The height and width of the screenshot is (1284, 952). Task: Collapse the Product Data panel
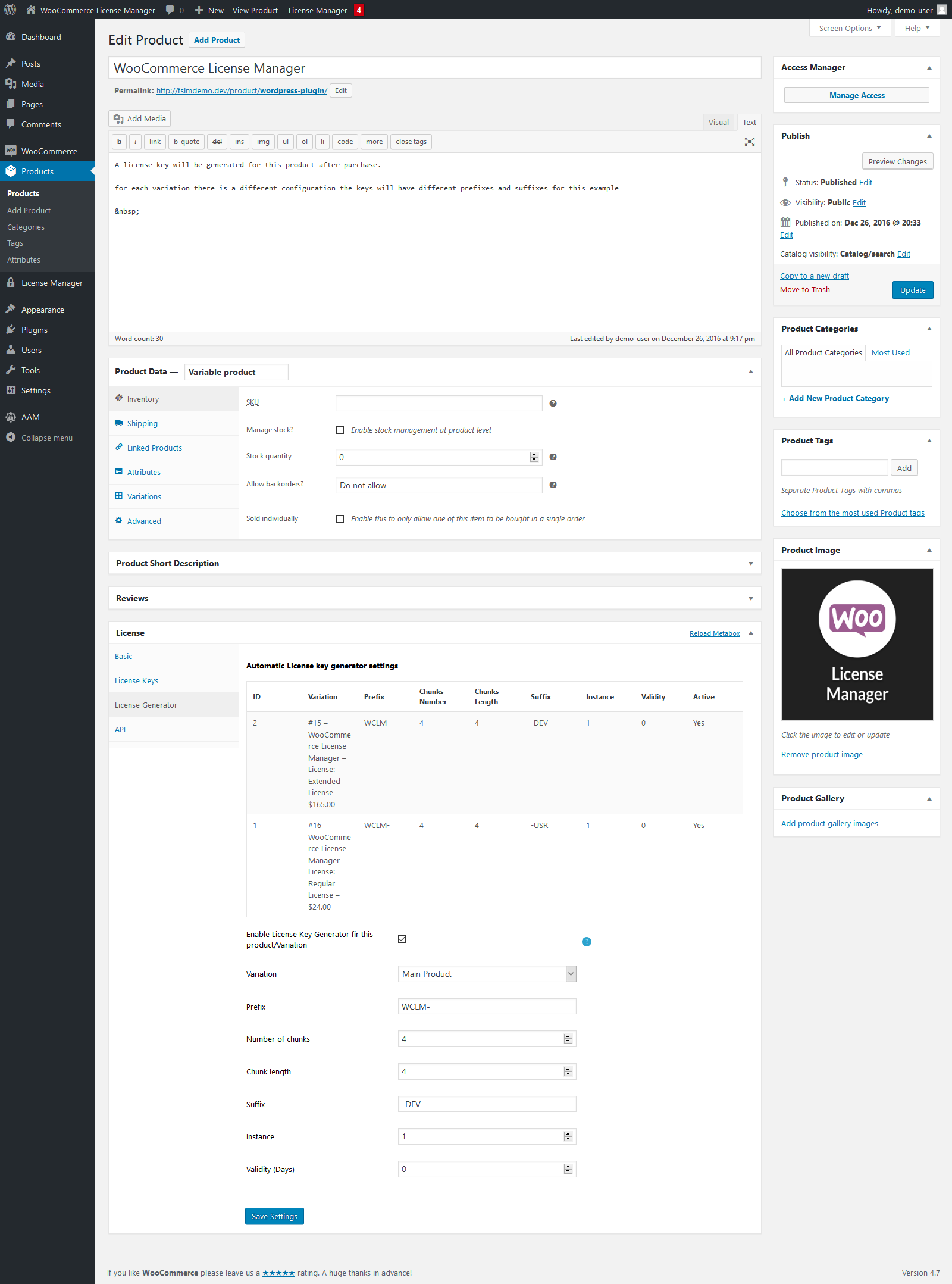point(751,372)
